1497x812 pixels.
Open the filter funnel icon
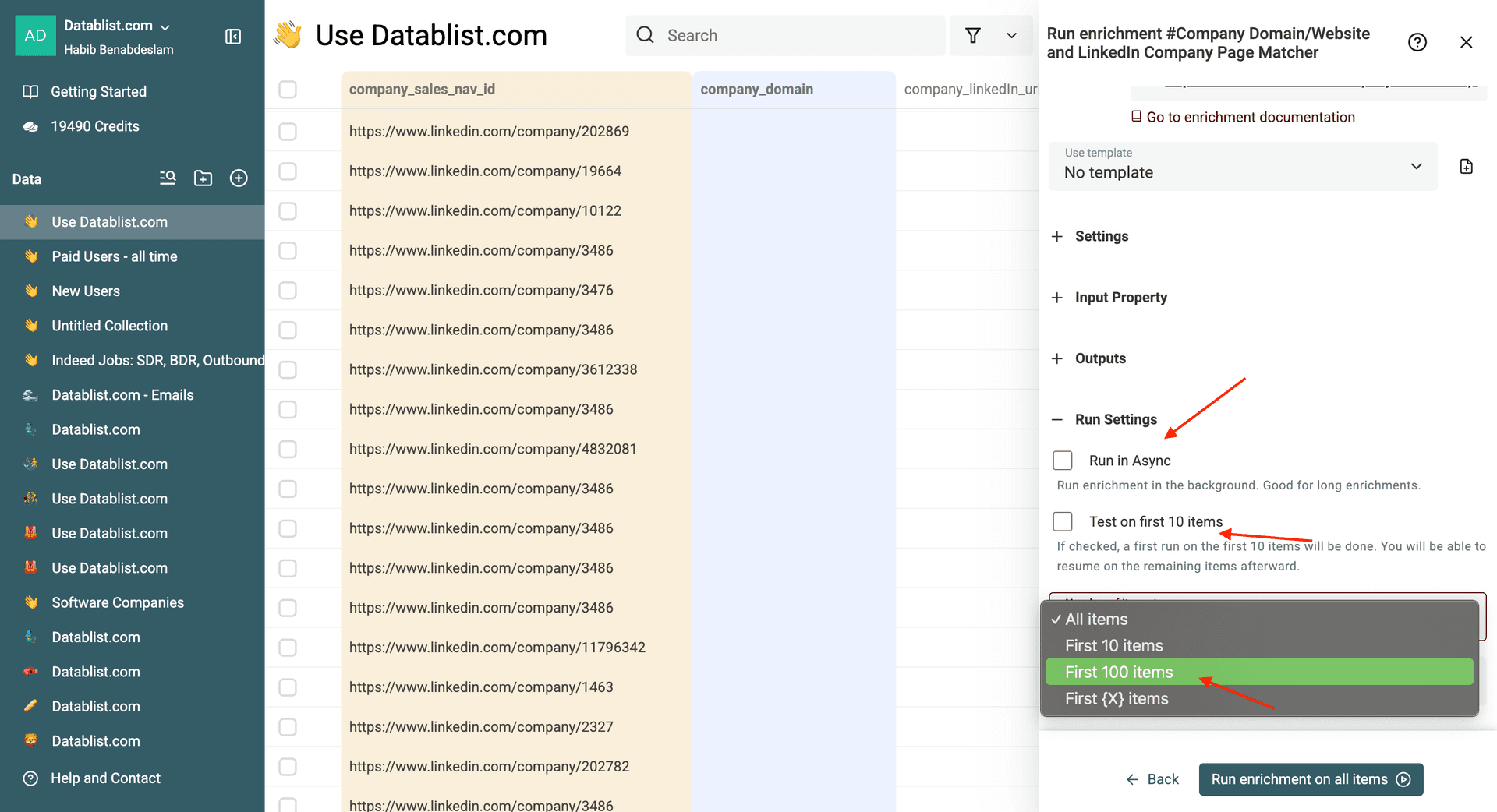[972, 36]
